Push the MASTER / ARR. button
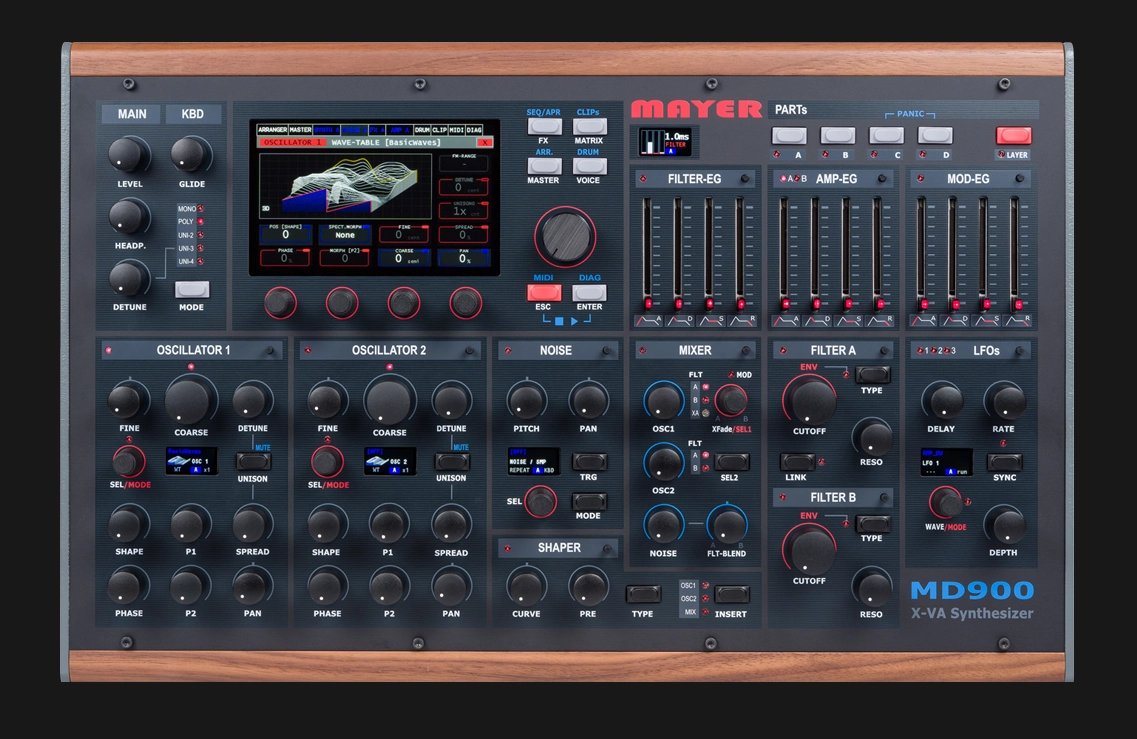The image size is (1137, 739). pos(544,166)
